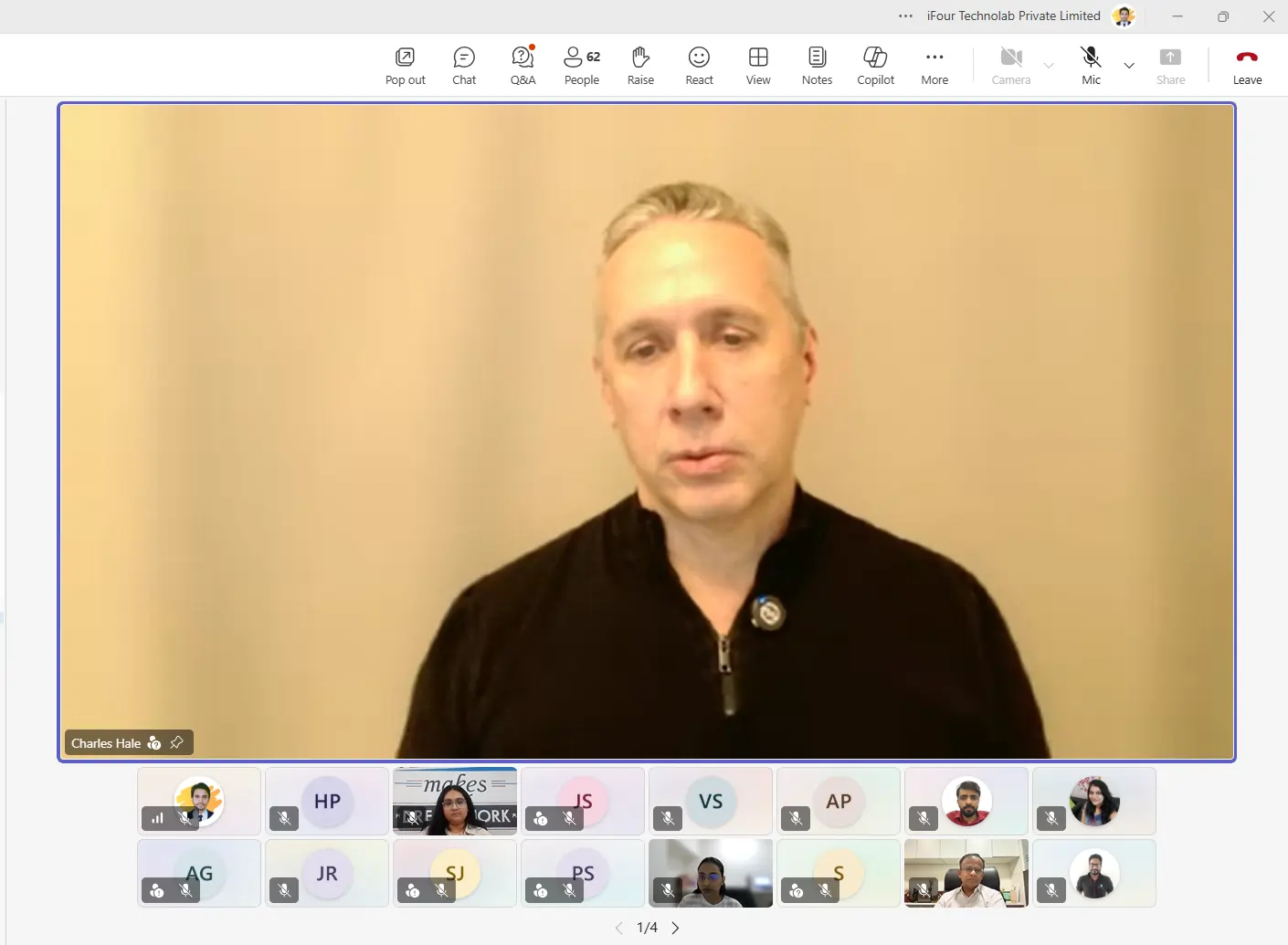This screenshot has width=1288, height=945.
Task: Expand microphone options dropdown arrow
Action: click(1129, 66)
